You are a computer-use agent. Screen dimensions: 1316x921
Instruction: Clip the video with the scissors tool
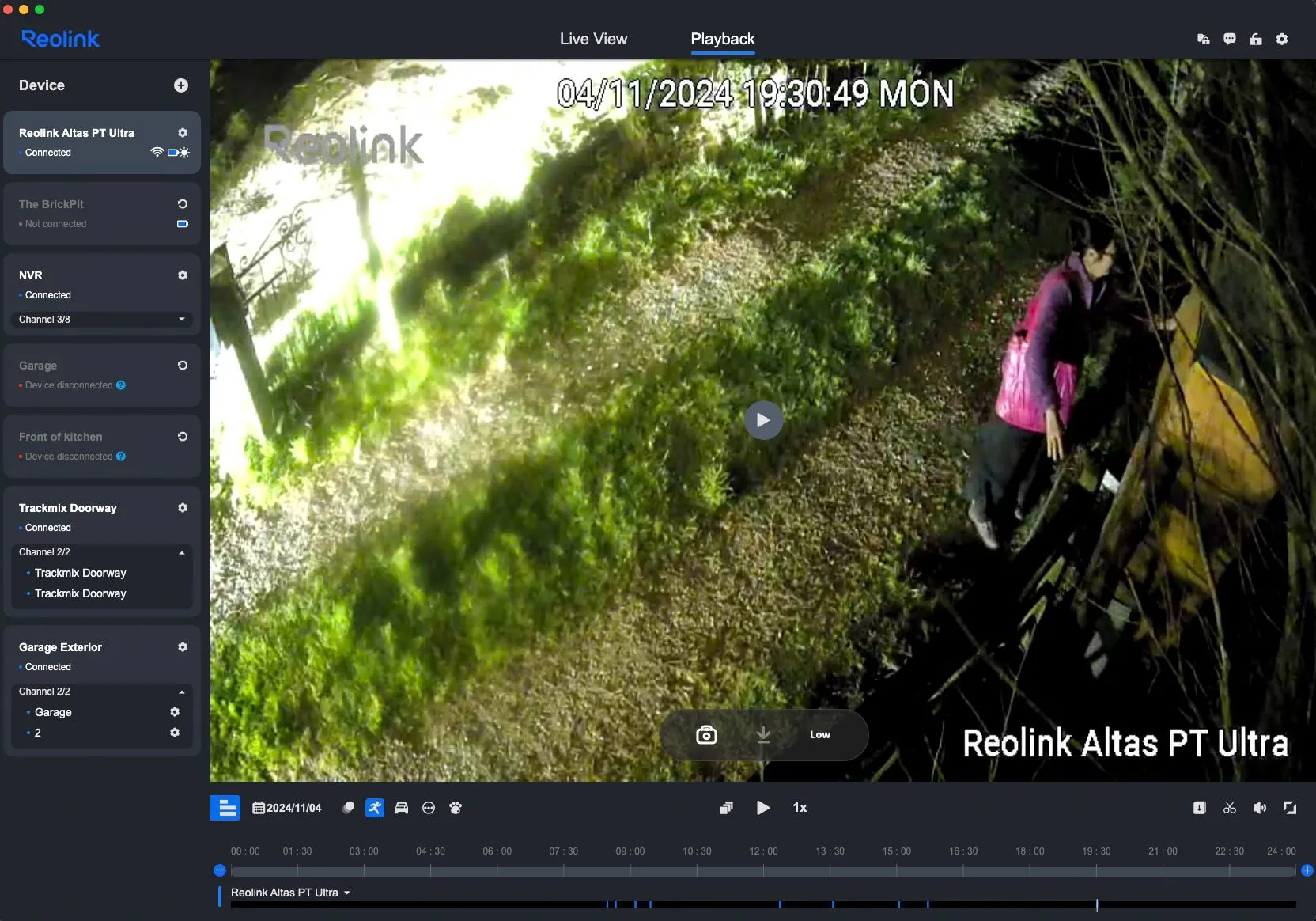pyautogui.click(x=1229, y=808)
